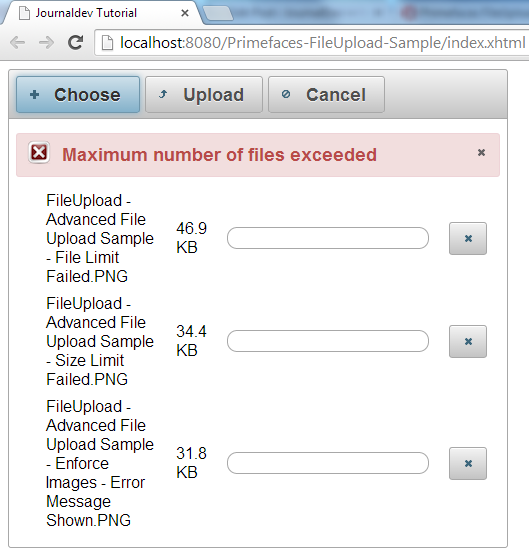Click progress bar for 46.9 KB file
This screenshot has width=529, height=554.
pyautogui.click(x=328, y=238)
